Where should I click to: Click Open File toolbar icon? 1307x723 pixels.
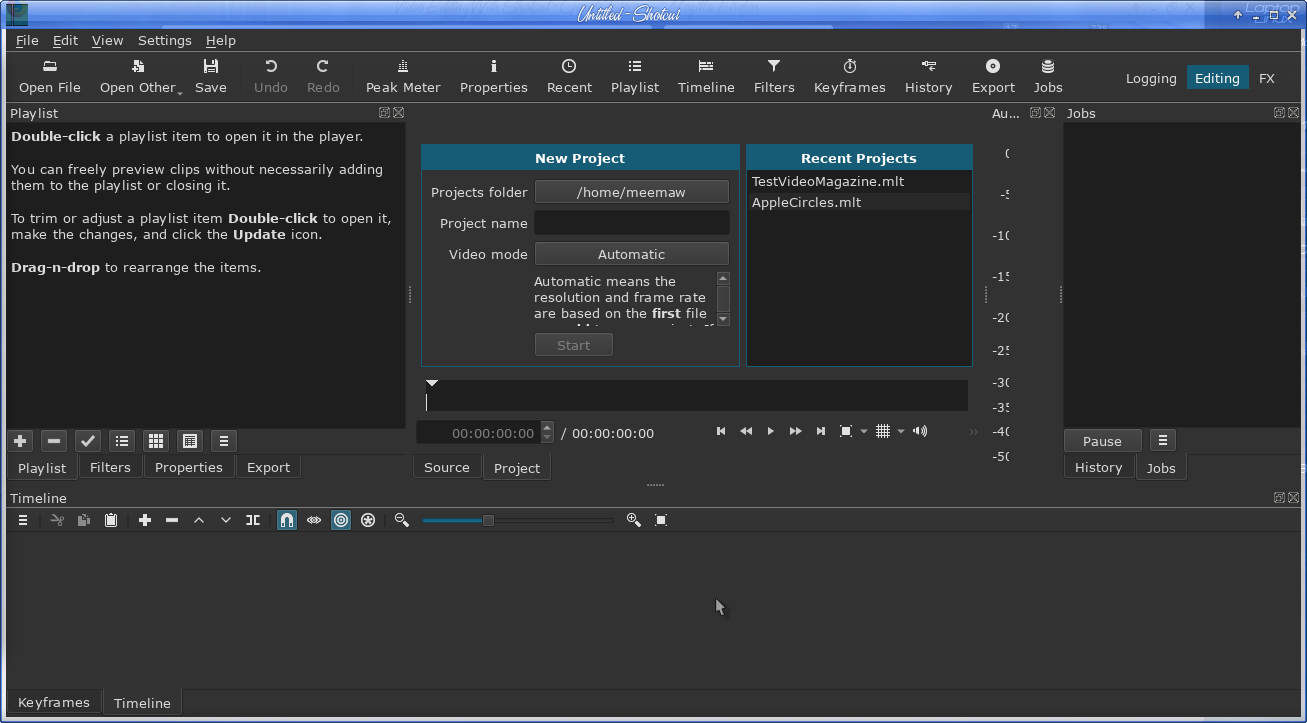(x=50, y=76)
